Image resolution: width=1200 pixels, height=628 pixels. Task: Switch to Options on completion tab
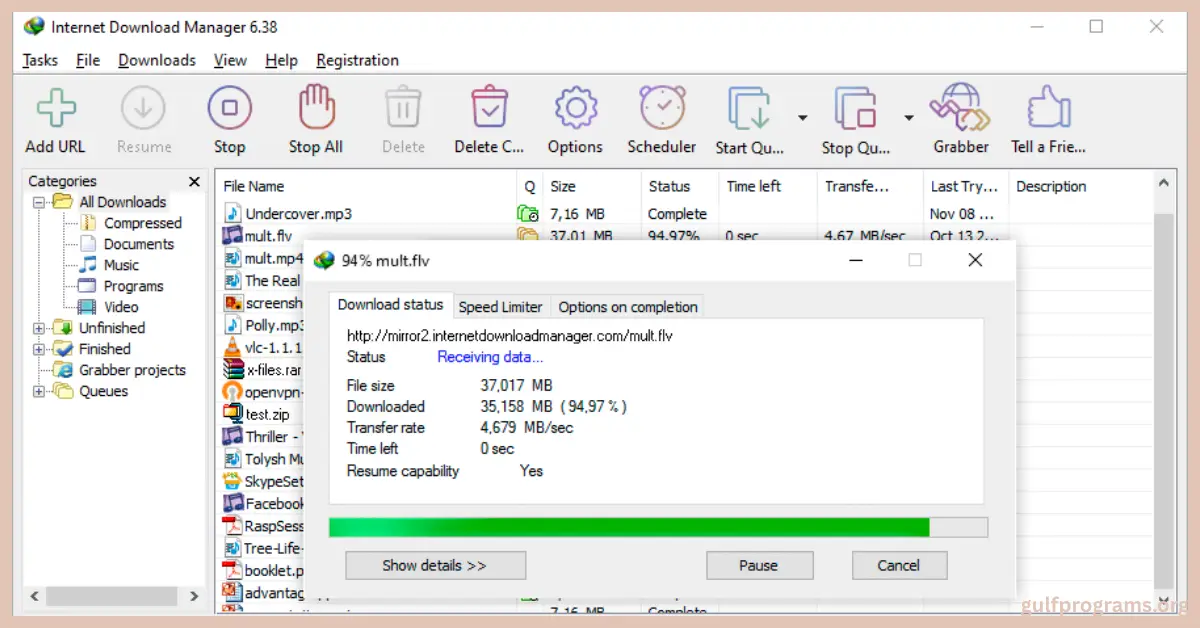point(627,306)
